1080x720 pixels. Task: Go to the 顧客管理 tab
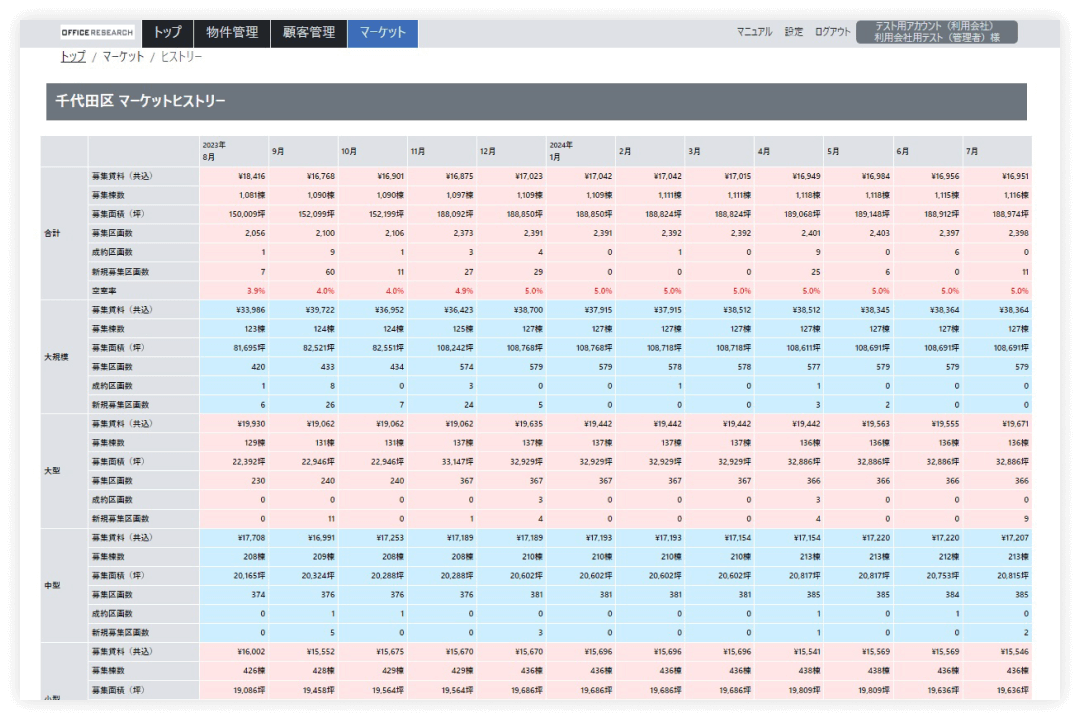[x=309, y=33]
